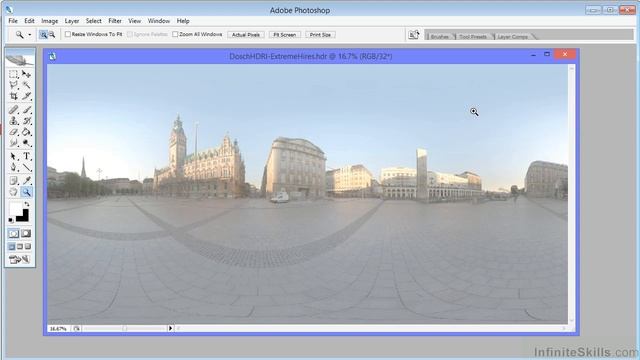Open the View menu
The width and height of the screenshot is (640, 360).
point(134,21)
